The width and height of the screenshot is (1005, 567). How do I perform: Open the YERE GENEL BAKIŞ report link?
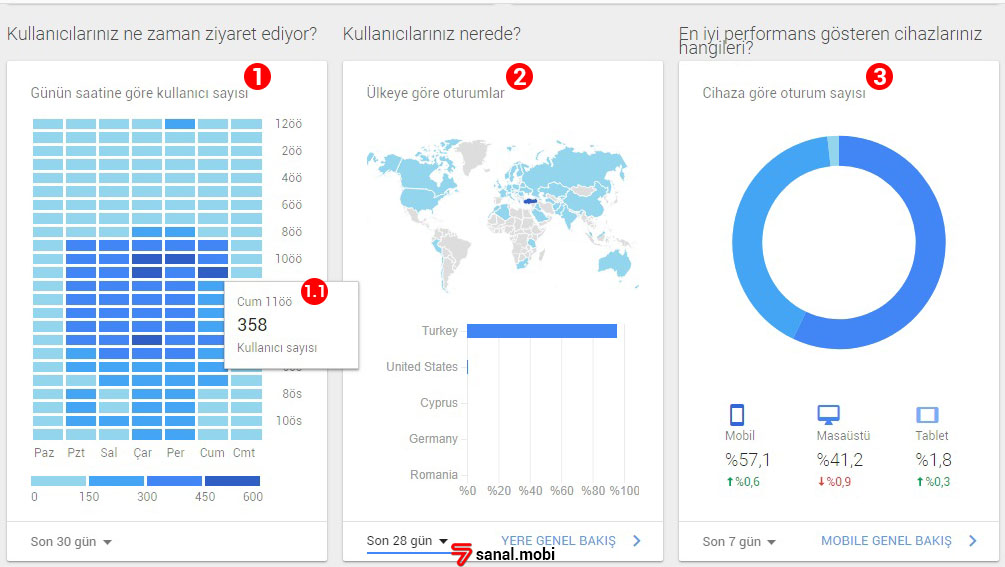click(x=558, y=541)
